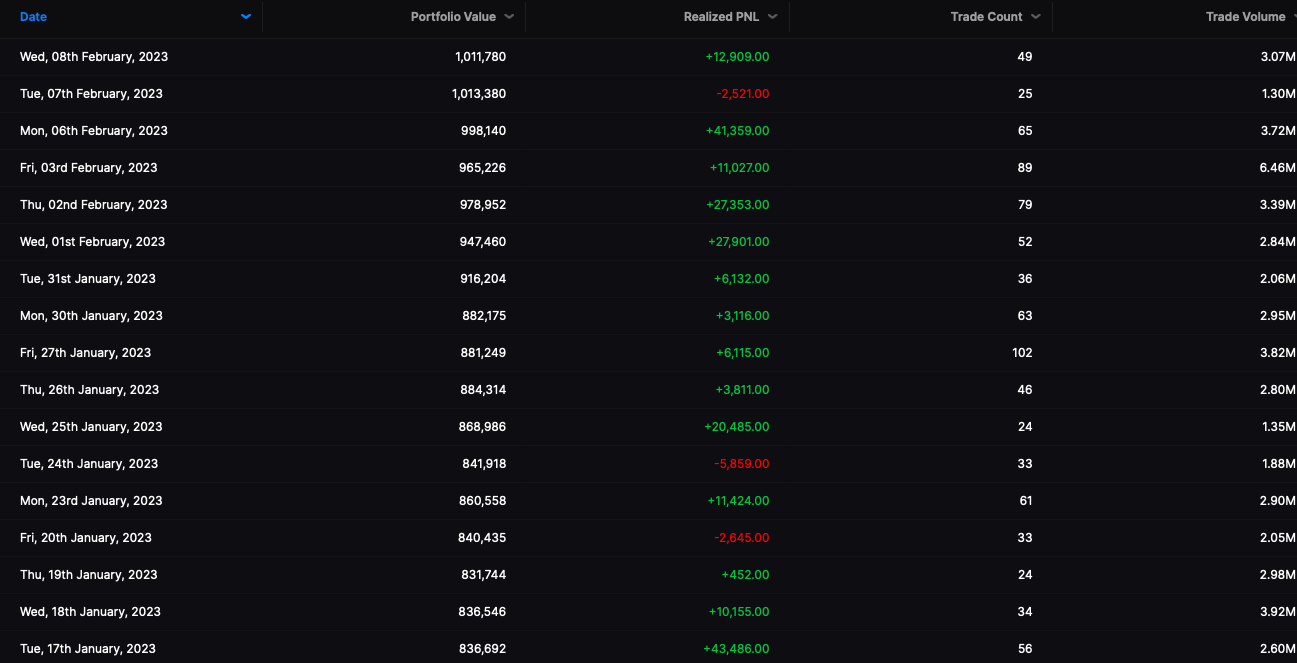Click the portfolio value 998,140
1297x663 pixels.
pyautogui.click(x=483, y=131)
